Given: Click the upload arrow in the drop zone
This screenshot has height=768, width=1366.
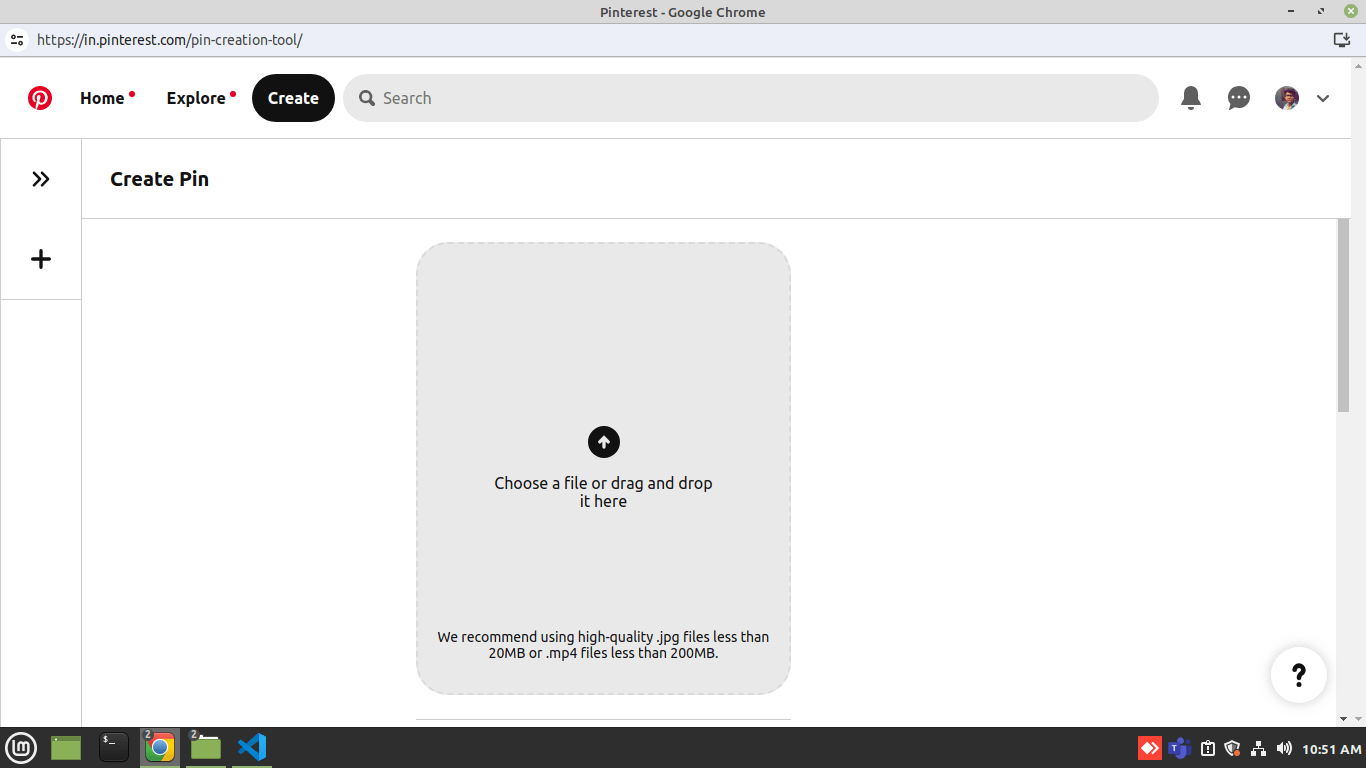Looking at the screenshot, I should click(603, 441).
